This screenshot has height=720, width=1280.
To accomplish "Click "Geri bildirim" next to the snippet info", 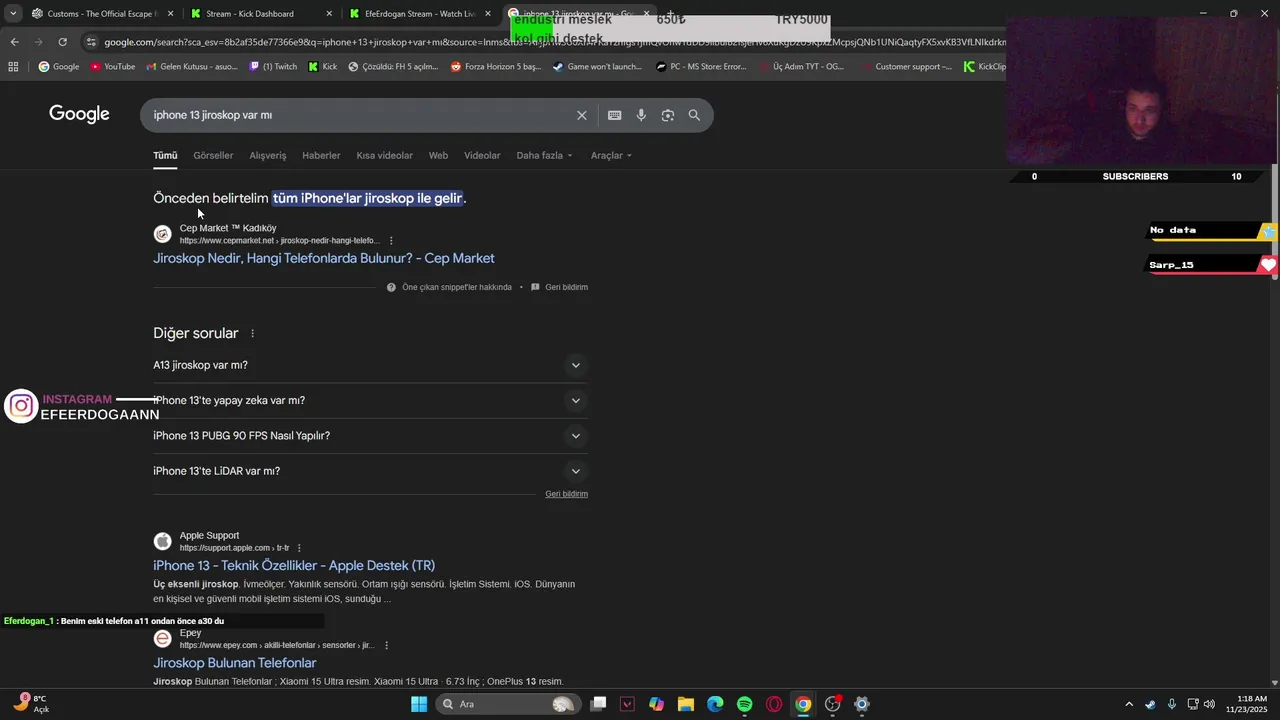I will [566, 287].
